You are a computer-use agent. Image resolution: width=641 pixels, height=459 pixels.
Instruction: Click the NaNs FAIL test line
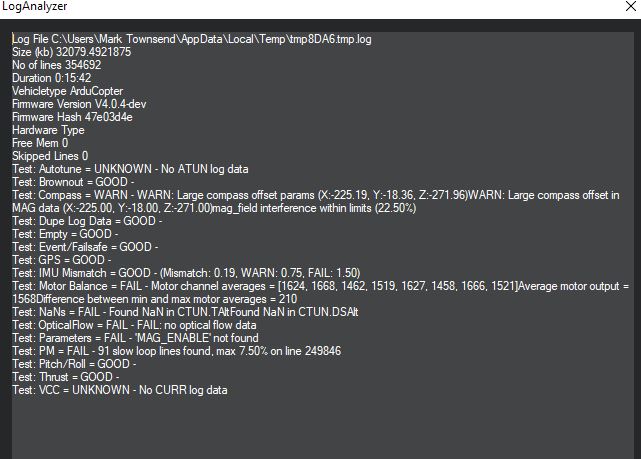pyautogui.click(x=185, y=312)
